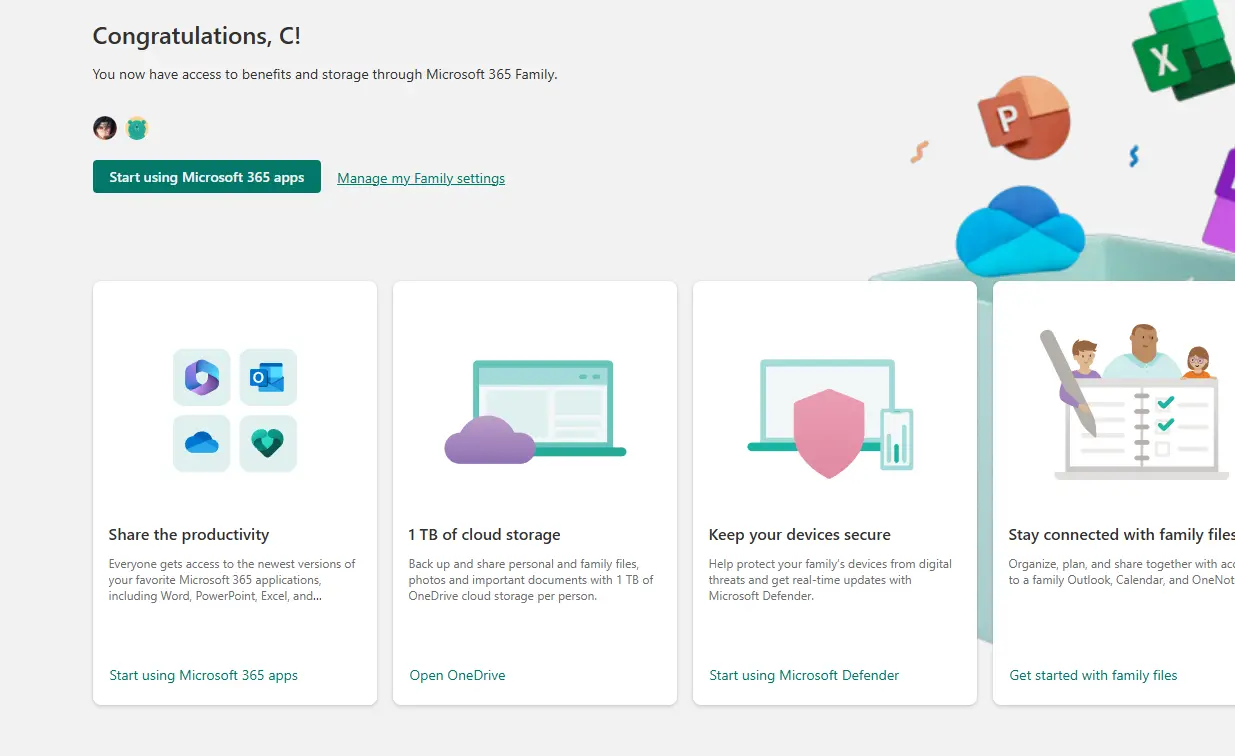Click the first family member photo avatar
1235x756 pixels.
(x=105, y=128)
